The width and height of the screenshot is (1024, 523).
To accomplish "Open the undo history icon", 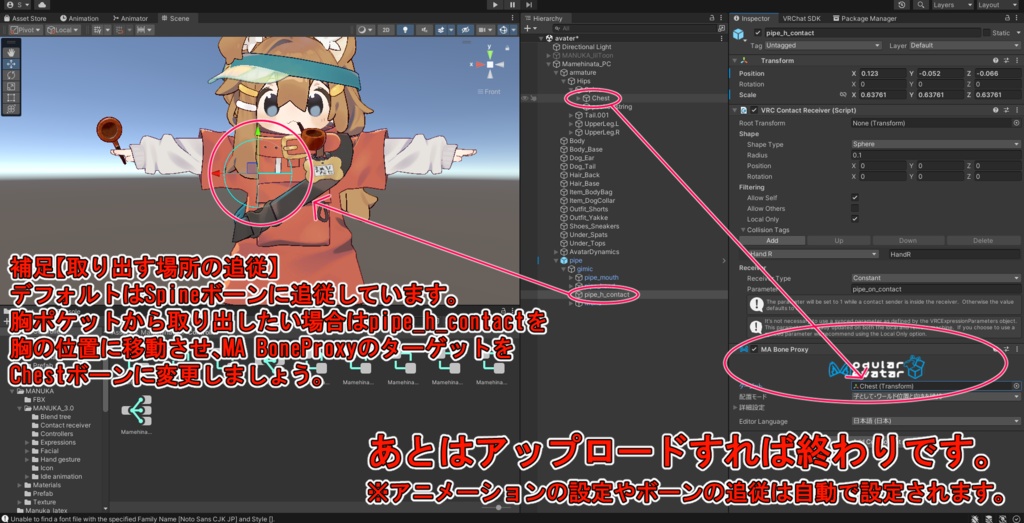I will tap(902, 5).
